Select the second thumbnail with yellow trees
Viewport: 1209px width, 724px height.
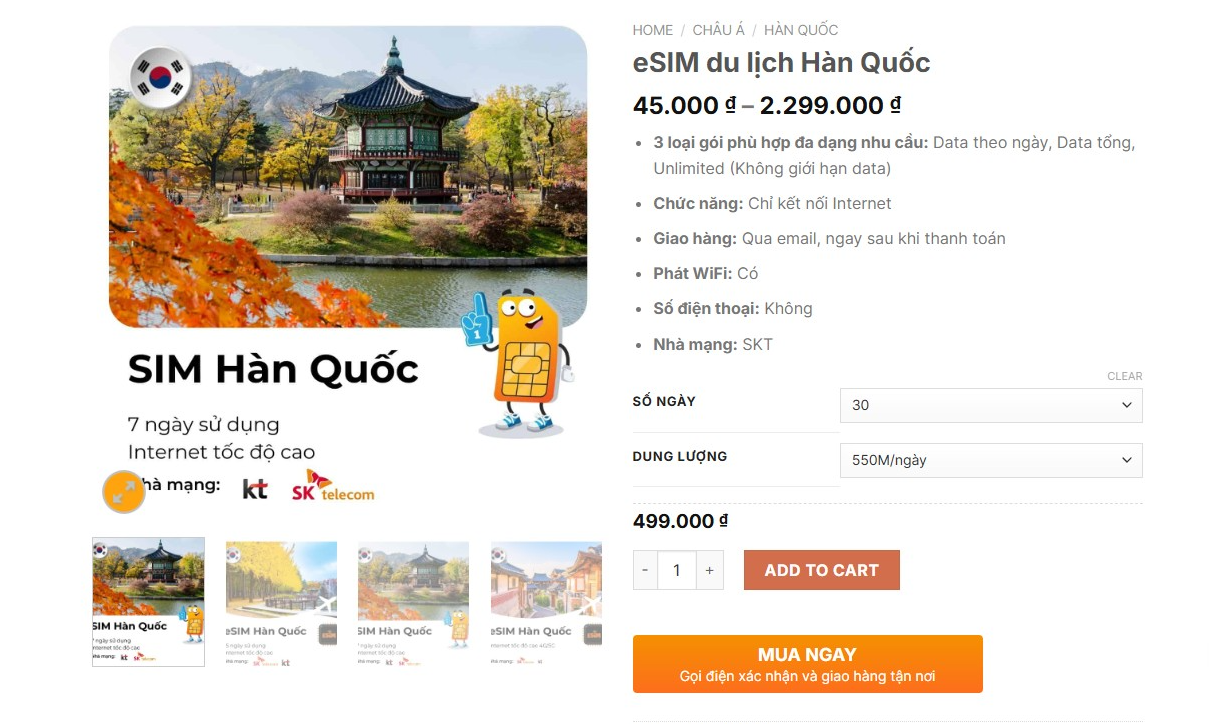pos(281,604)
